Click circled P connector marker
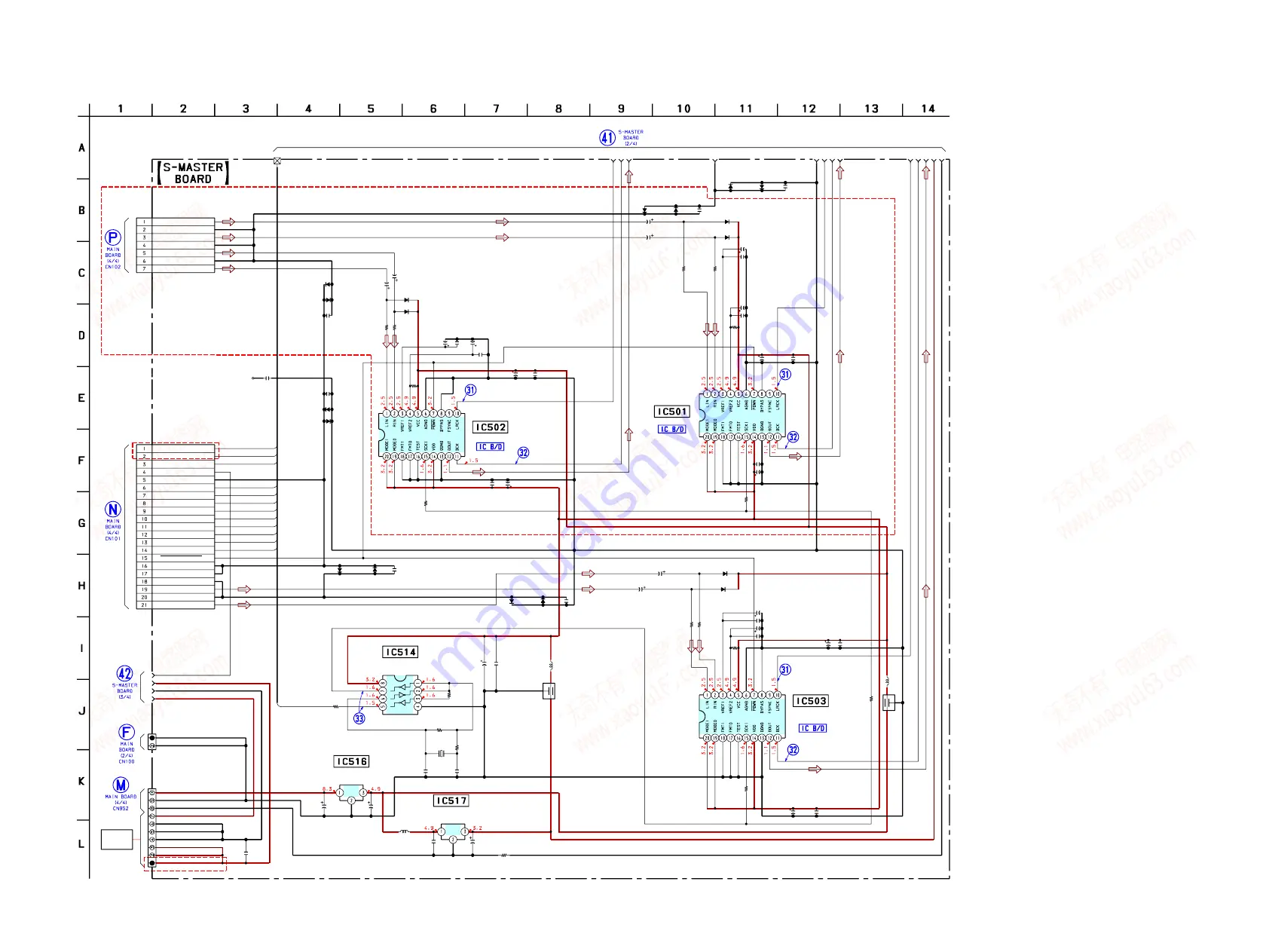Screen dimensions: 1266x952 tap(113, 237)
